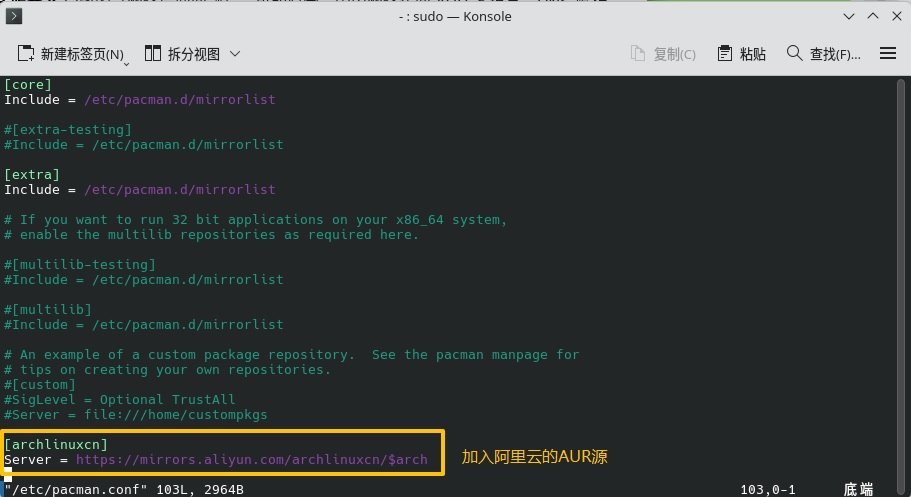Place cursor on the [extra] section line
The width and height of the screenshot is (911, 497).
32,175
